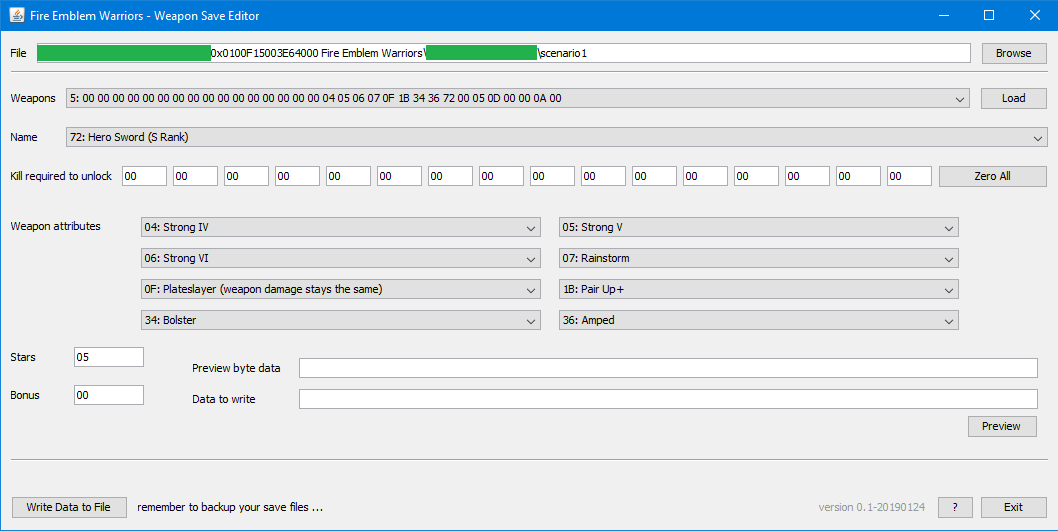Click the Stars value field
Viewport: 1058px width, 531px height.
click(x=109, y=357)
